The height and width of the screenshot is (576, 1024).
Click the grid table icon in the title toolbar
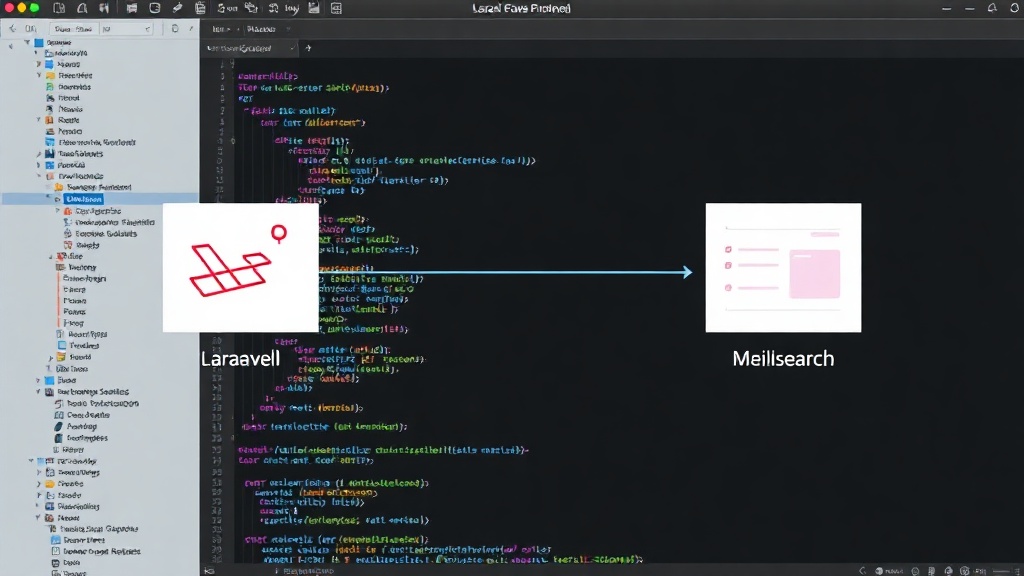pos(336,8)
